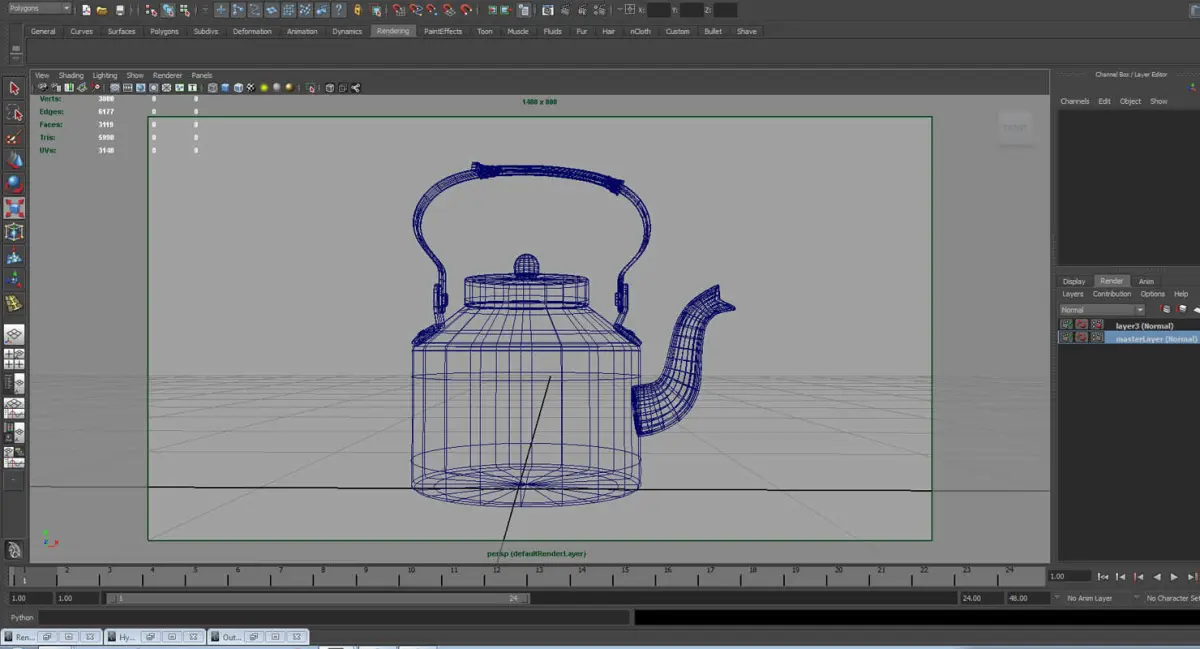Select the Soft Modification tool
Image resolution: width=1200 pixels, height=649 pixels.
coord(14,256)
